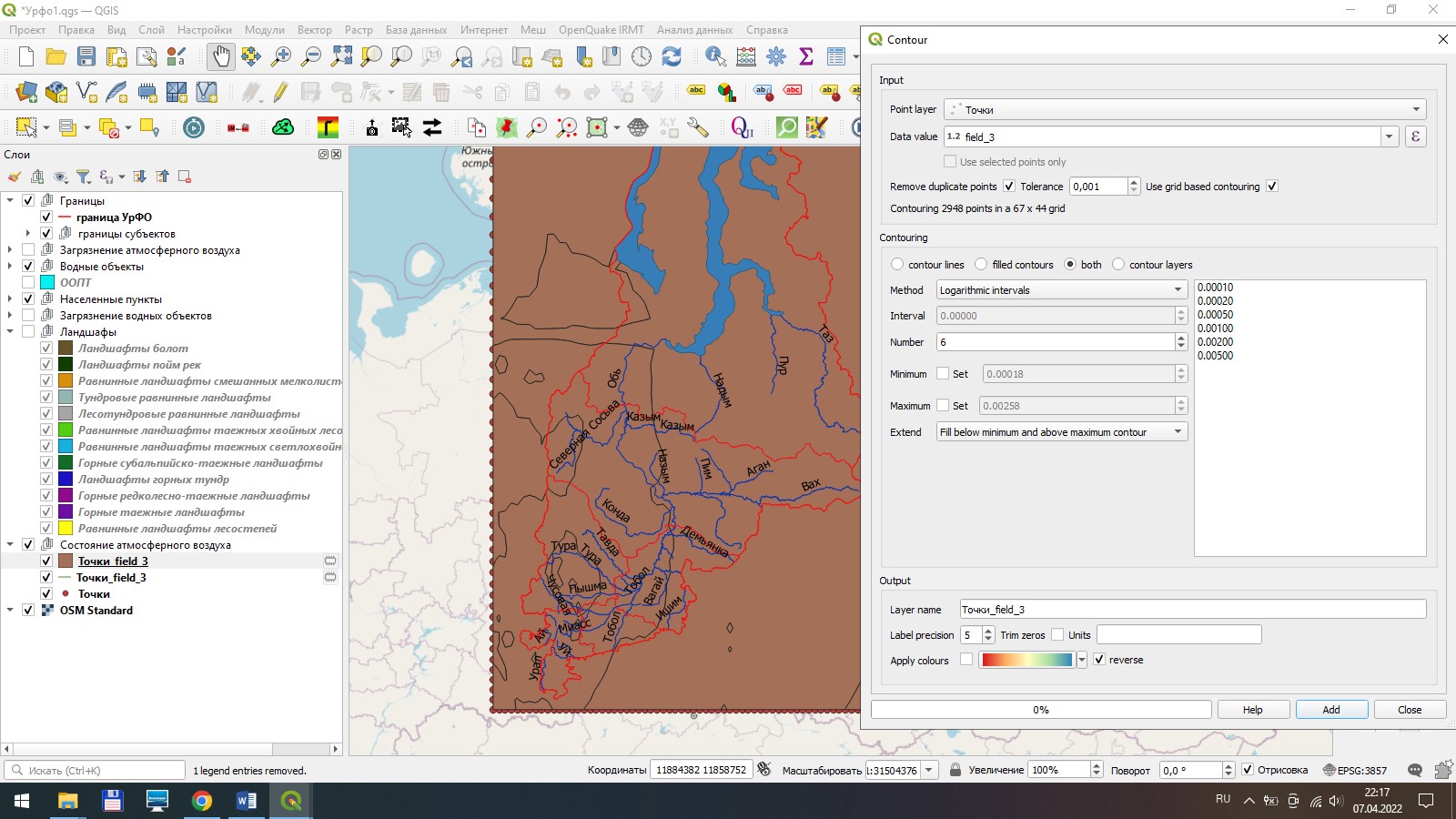The width and height of the screenshot is (1456, 819).
Task: Open the Statistical Summary sigma icon
Action: point(805,56)
